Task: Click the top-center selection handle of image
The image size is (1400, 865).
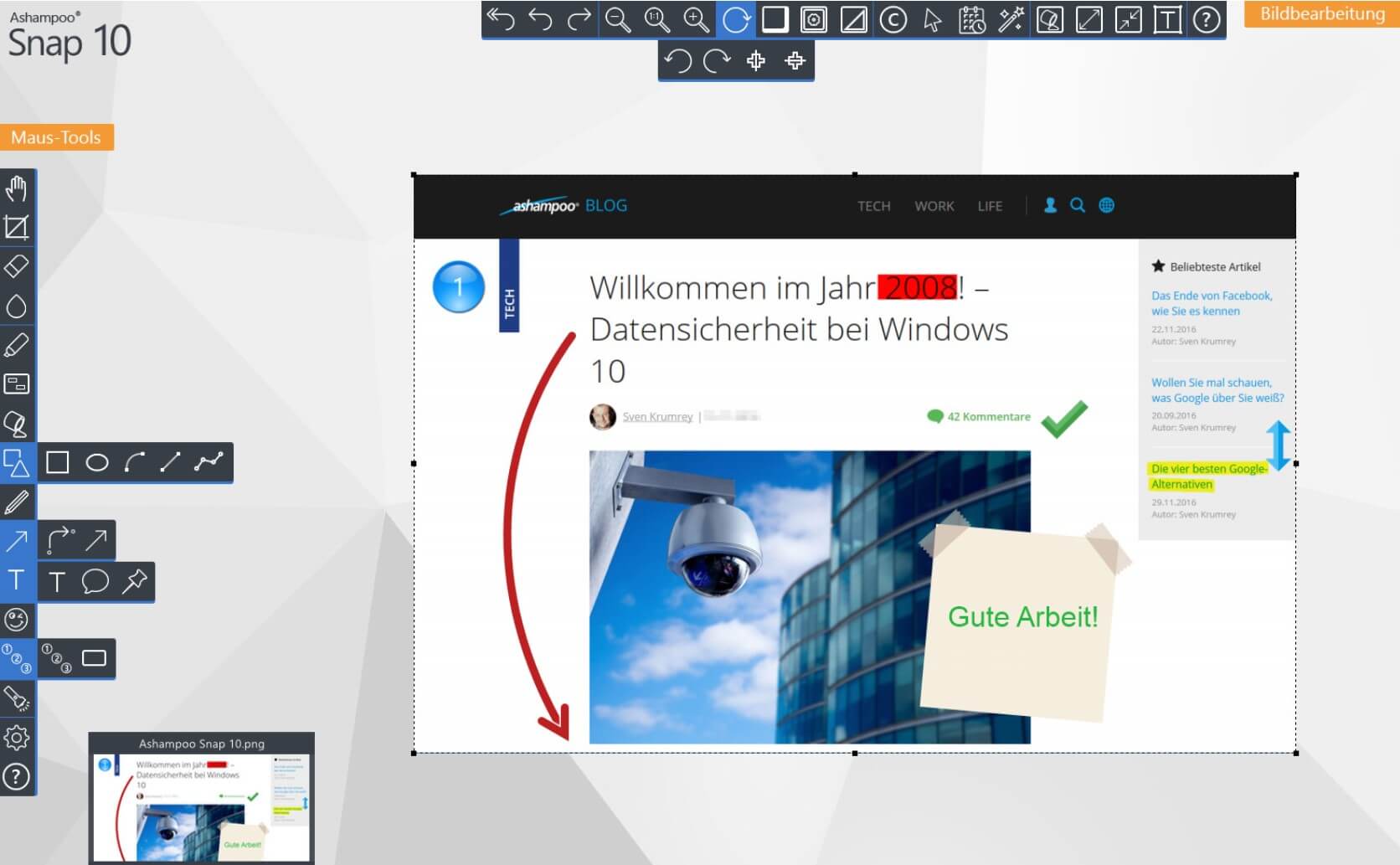Action: (855, 174)
